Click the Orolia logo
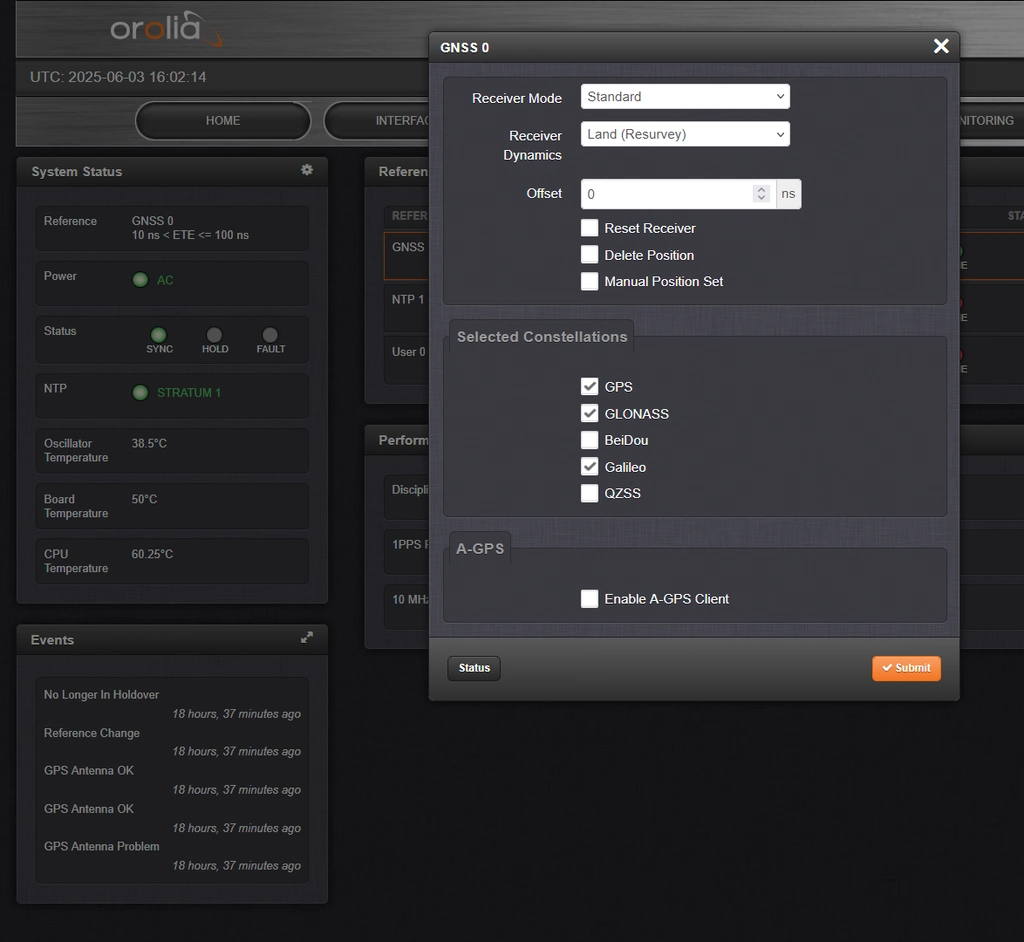 (x=166, y=28)
